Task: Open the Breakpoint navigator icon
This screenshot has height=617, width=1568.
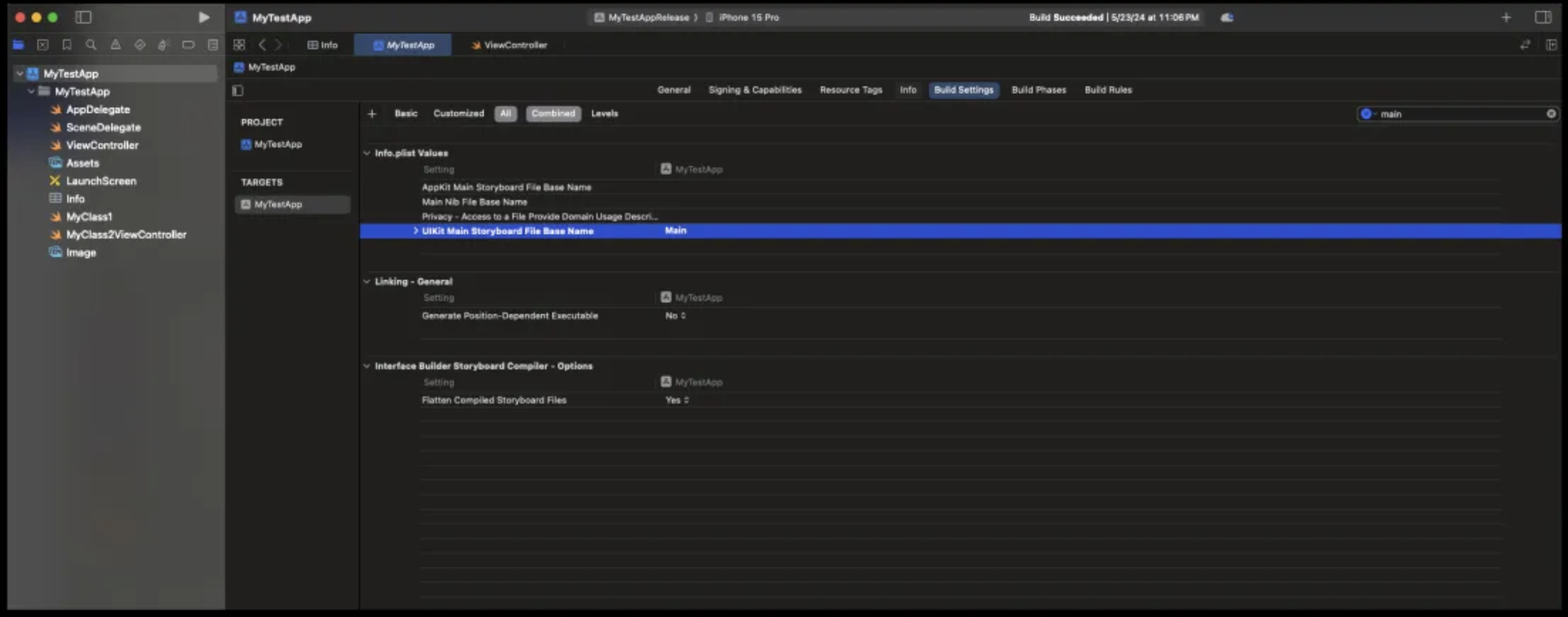Action: click(189, 44)
